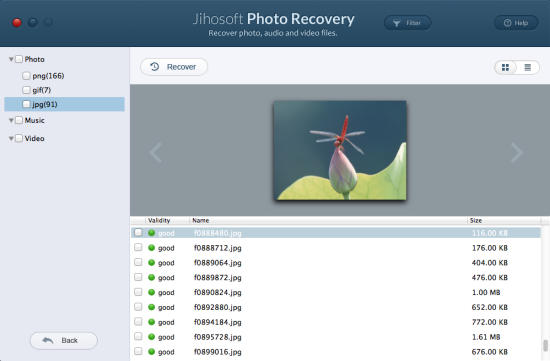
Task: Check the gif(7) checkbox
Action: (x=26, y=90)
